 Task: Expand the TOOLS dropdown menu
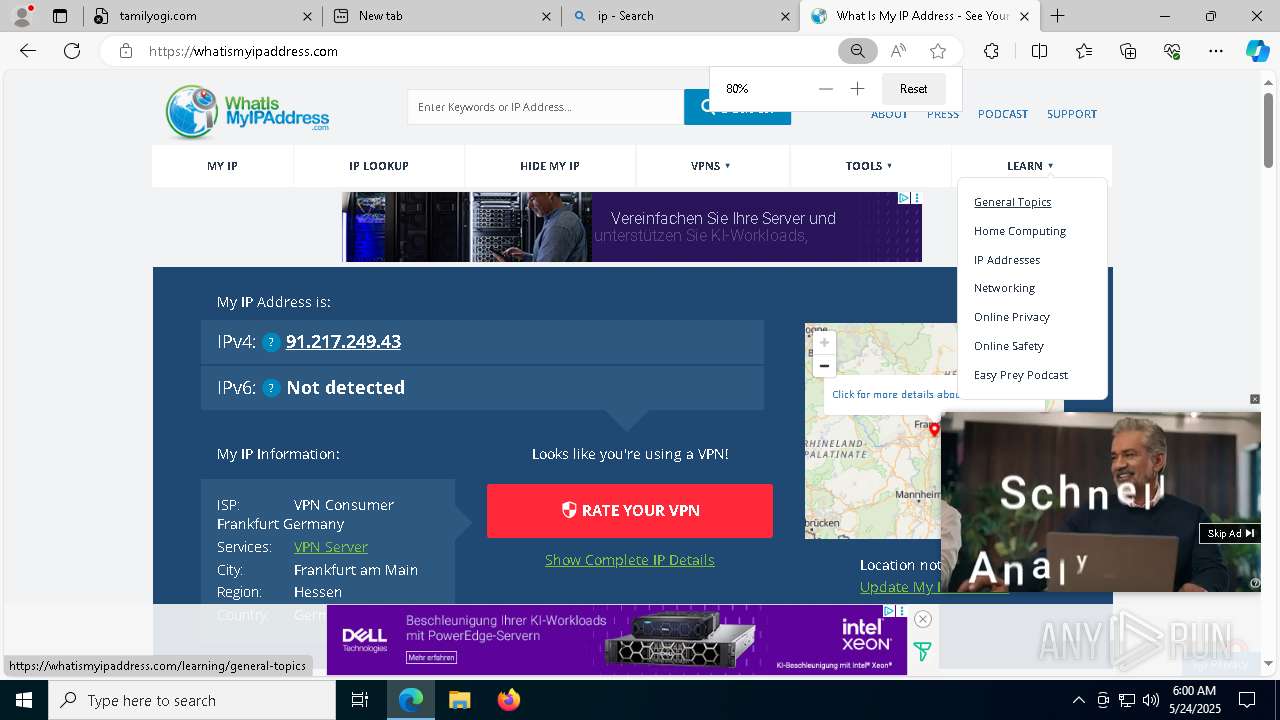tap(869, 166)
